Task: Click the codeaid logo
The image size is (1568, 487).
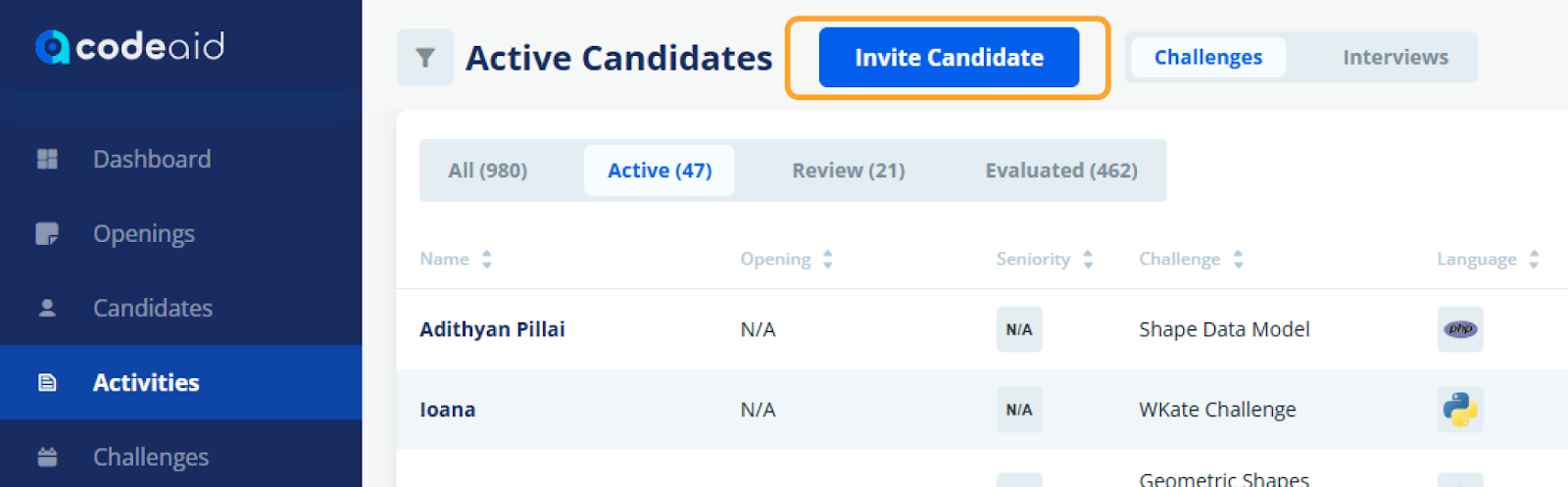Action: pyautogui.click(x=129, y=46)
